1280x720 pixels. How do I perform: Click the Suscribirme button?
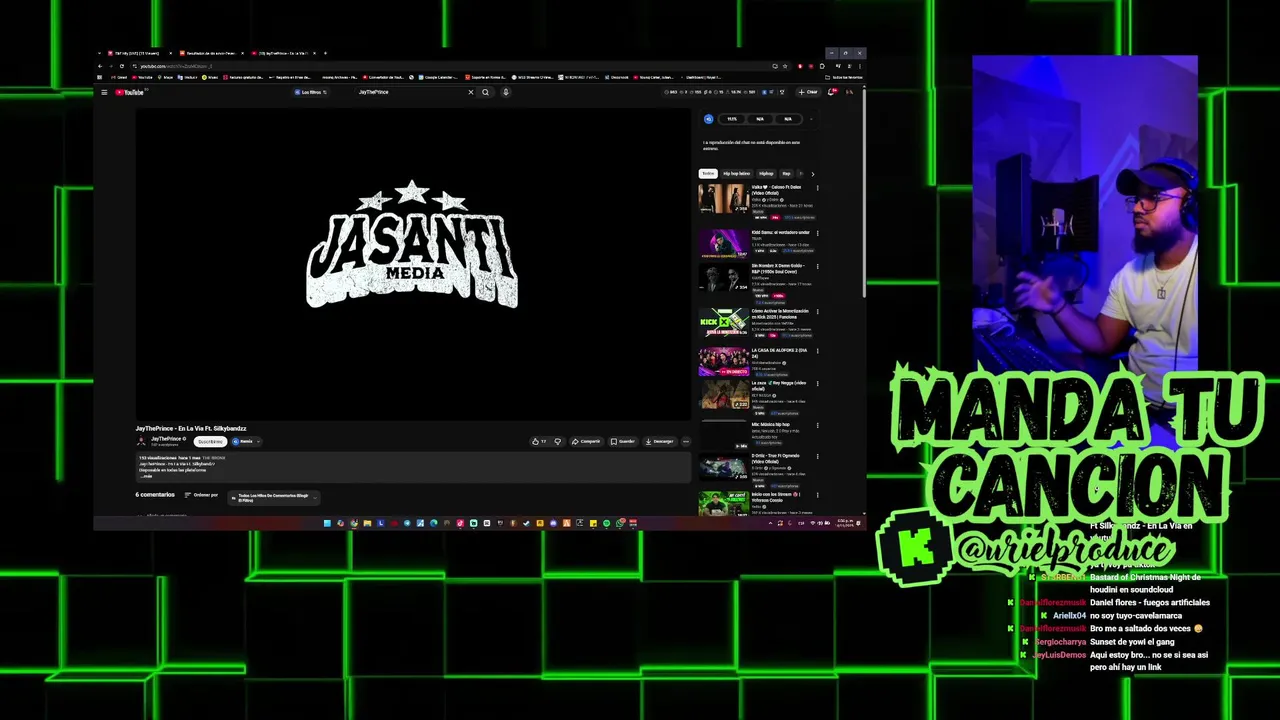pyautogui.click(x=210, y=441)
